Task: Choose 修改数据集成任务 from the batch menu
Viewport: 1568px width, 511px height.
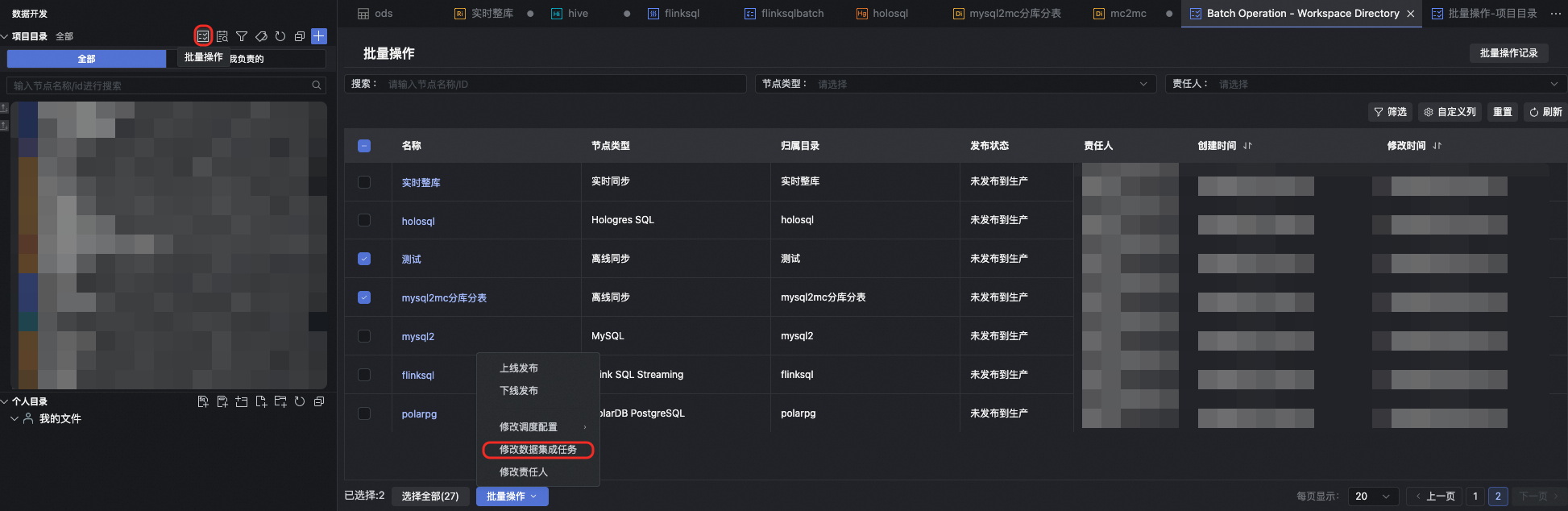Action: coord(538,450)
